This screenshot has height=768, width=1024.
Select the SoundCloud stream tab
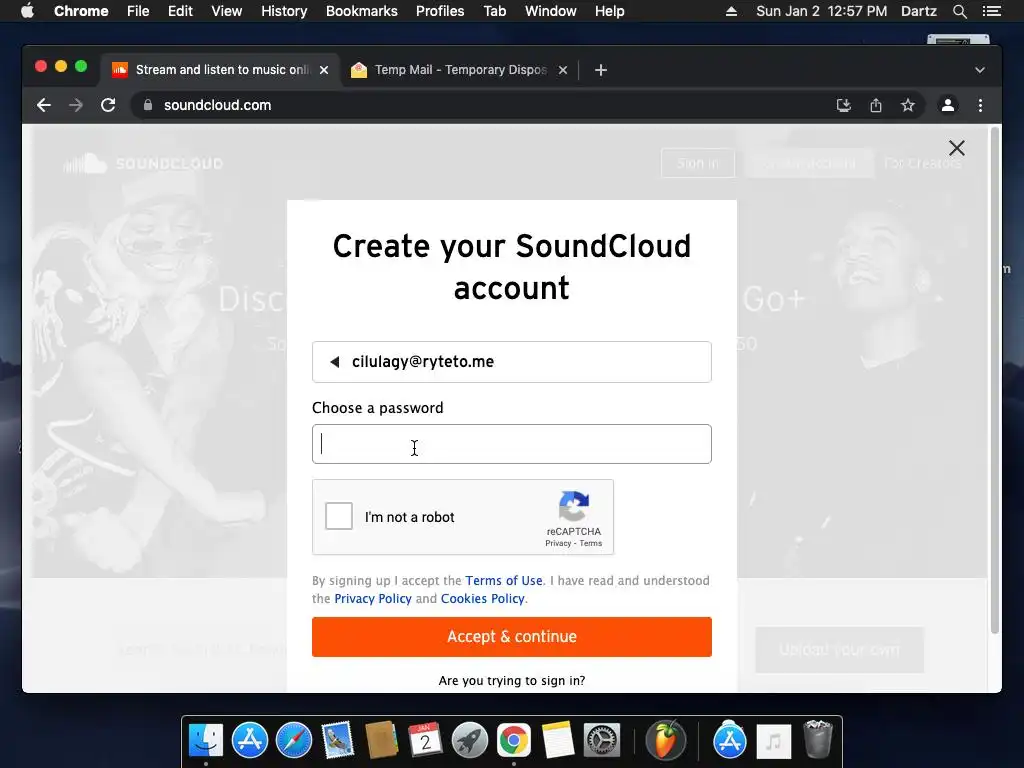tap(220, 70)
